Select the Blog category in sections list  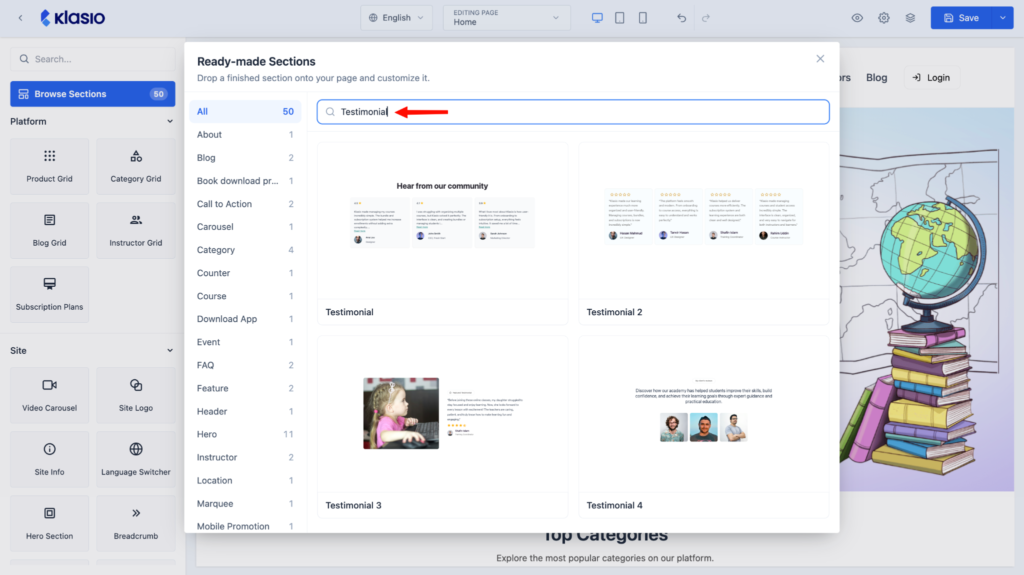245,157
